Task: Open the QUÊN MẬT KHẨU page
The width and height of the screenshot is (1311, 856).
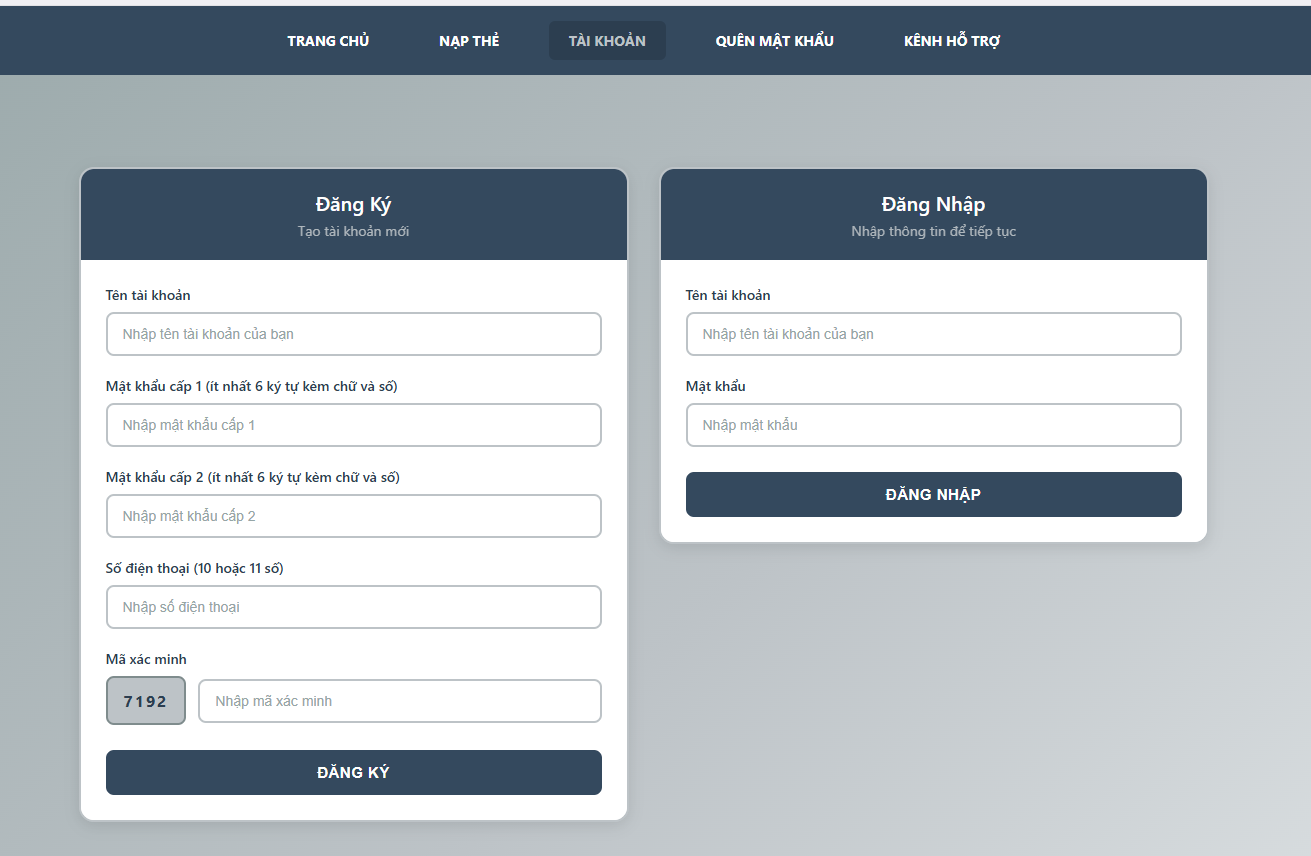Action: tap(774, 41)
